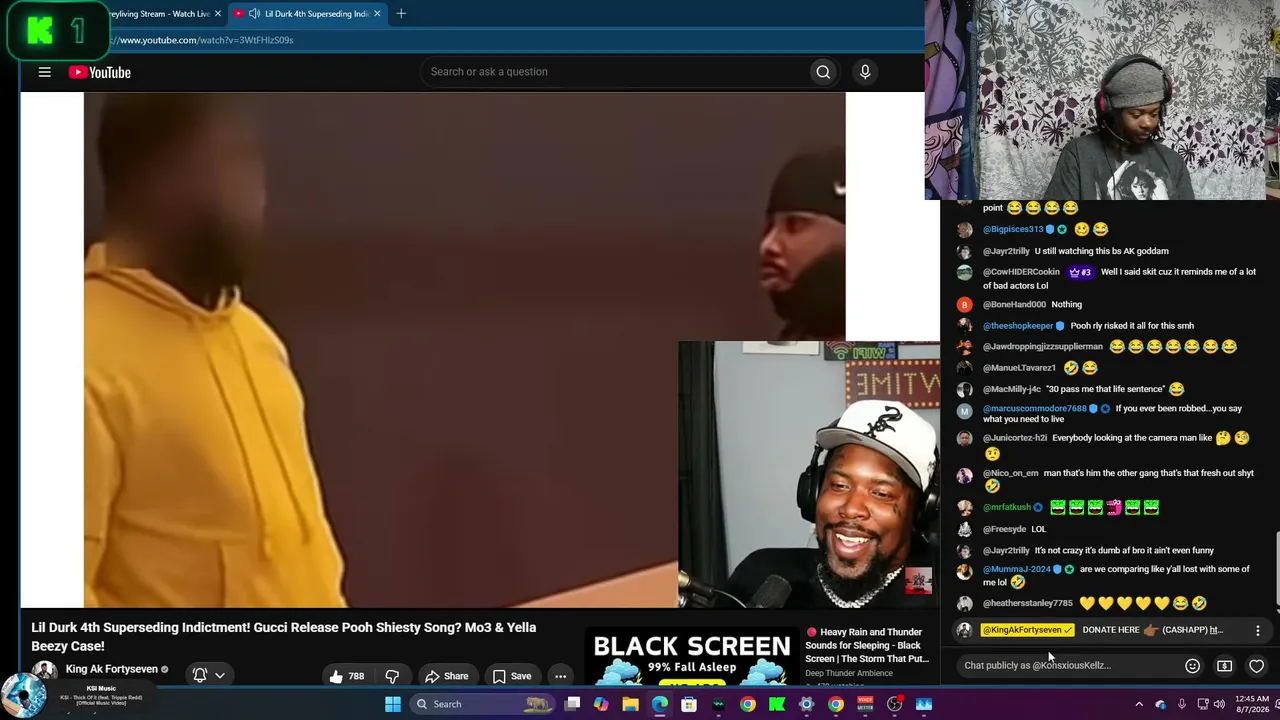Open Copilot from the taskbar
Screen dimensions: 1280x720
click(x=601, y=704)
